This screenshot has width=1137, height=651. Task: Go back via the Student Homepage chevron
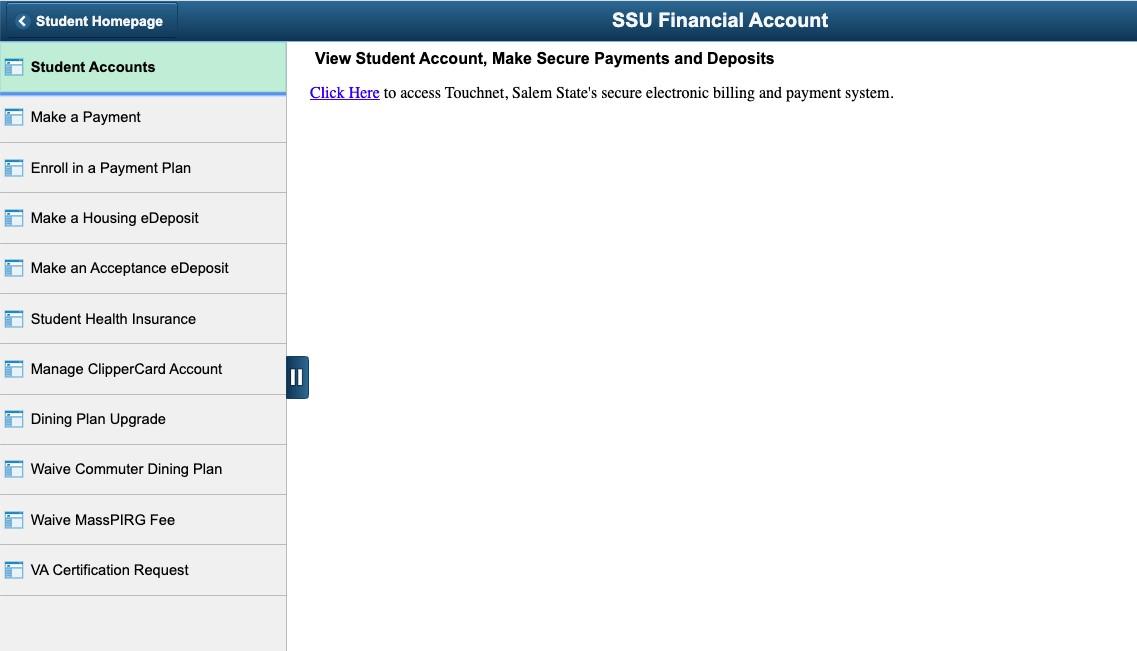click(x=22, y=21)
